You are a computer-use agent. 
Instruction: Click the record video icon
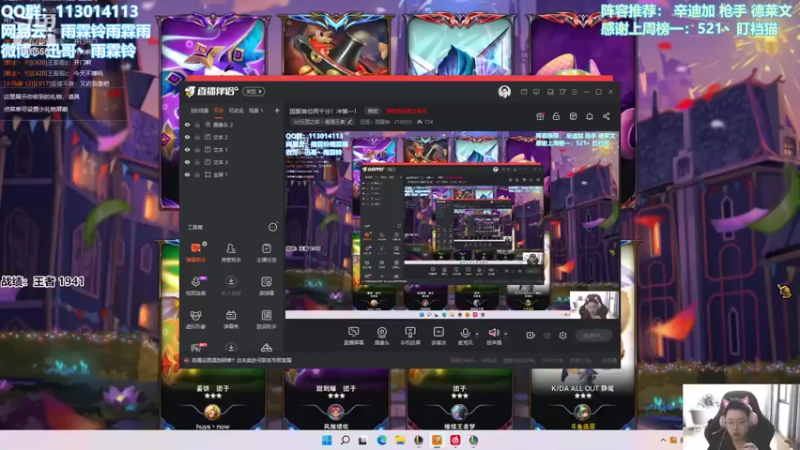tap(531, 335)
